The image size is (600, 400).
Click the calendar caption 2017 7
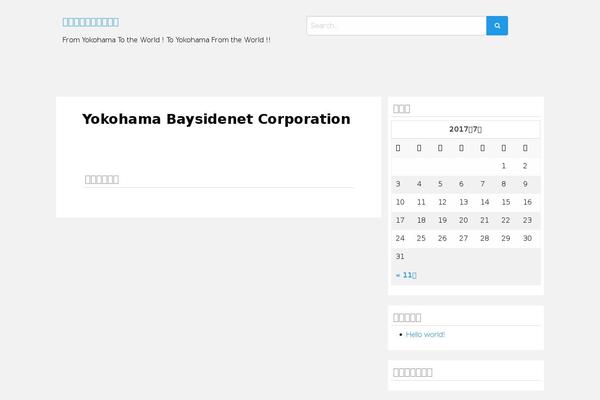tap(466, 129)
